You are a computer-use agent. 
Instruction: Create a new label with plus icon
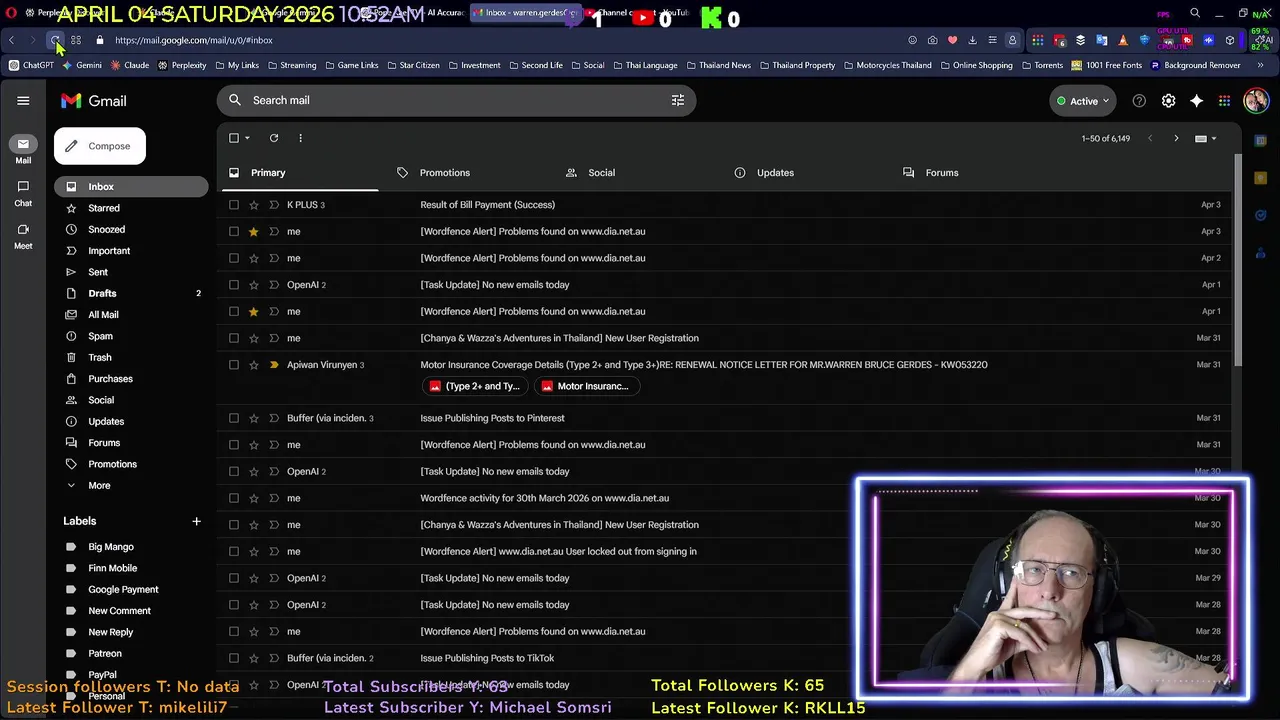(196, 521)
